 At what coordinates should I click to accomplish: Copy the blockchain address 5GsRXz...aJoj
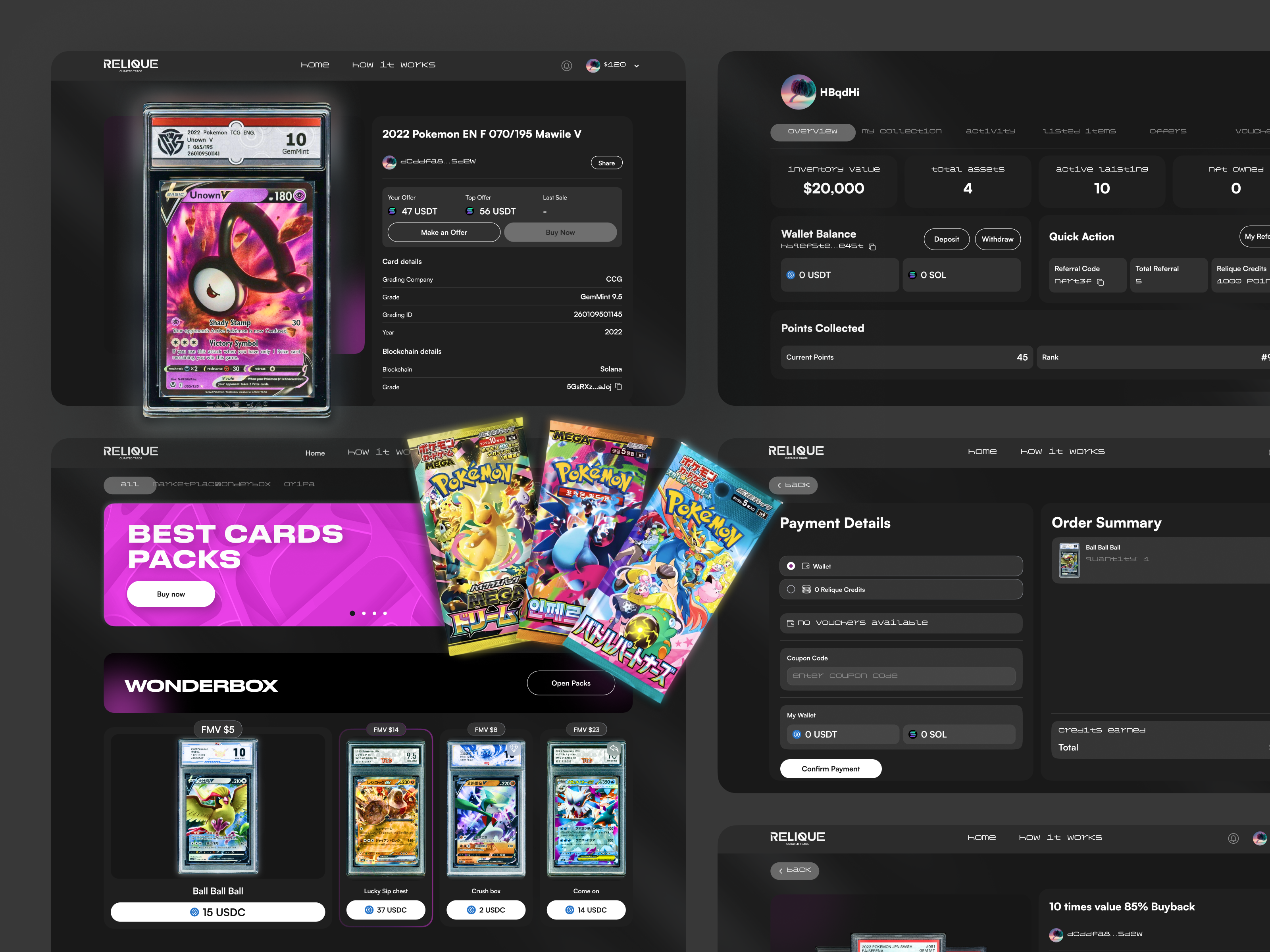click(x=618, y=386)
